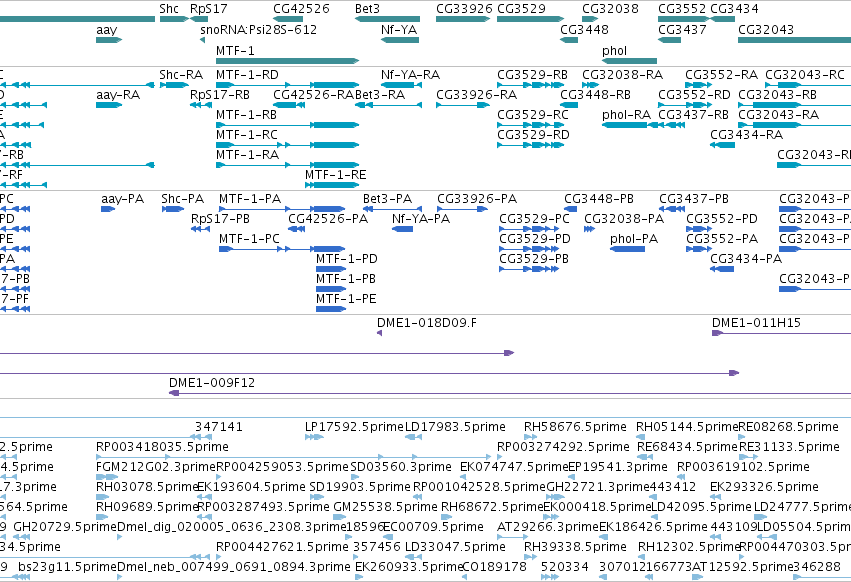851x582 pixels.
Task: Select the CG42526 gene glyph
Action: 288,19
